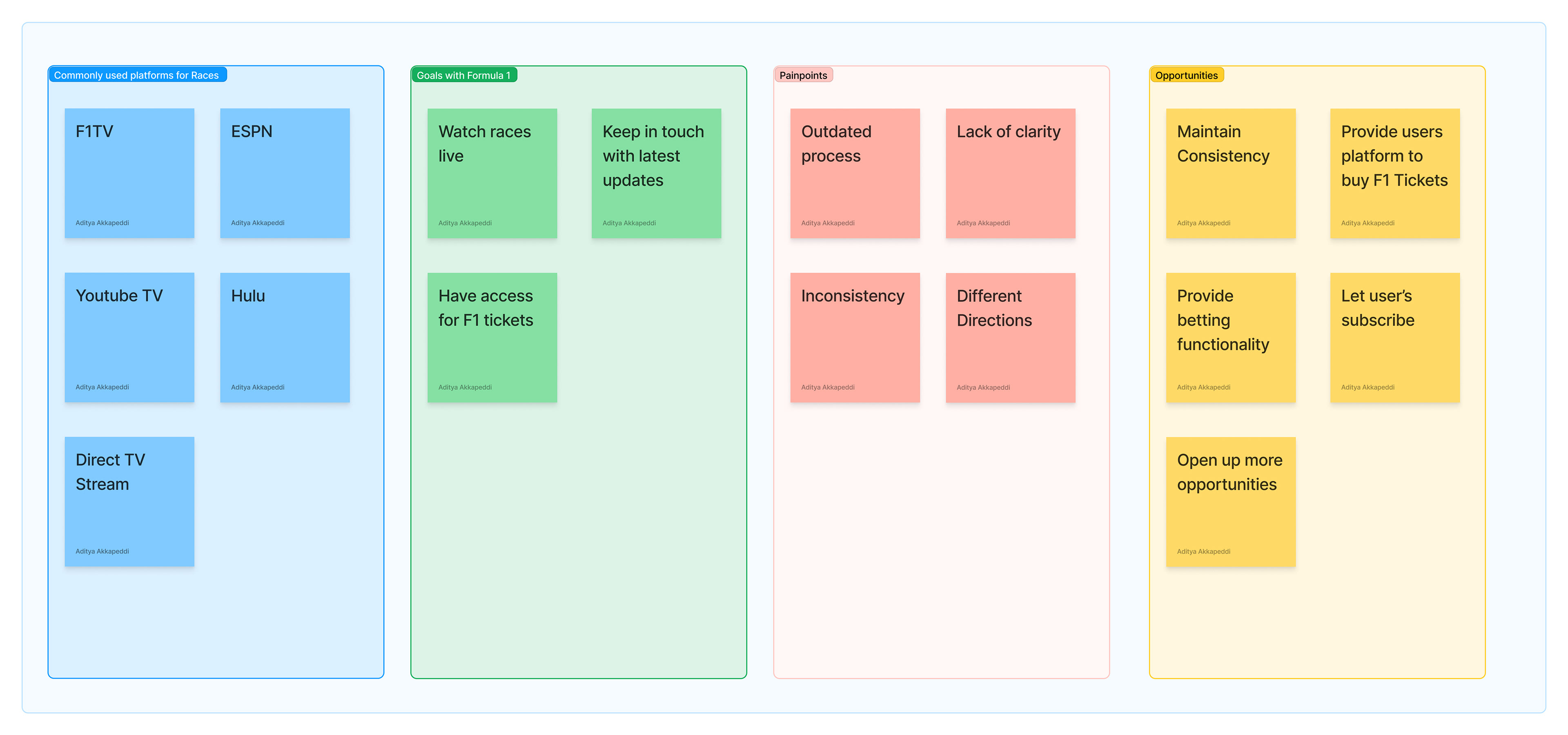Select the ESPN sticky note
This screenshot has width=1568, height=735.
pos(285,173)
